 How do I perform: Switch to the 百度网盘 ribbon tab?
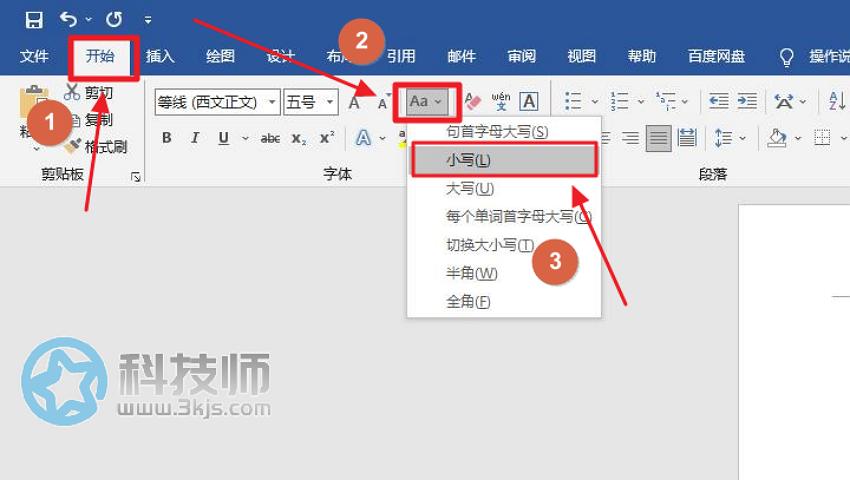point(716,56)
